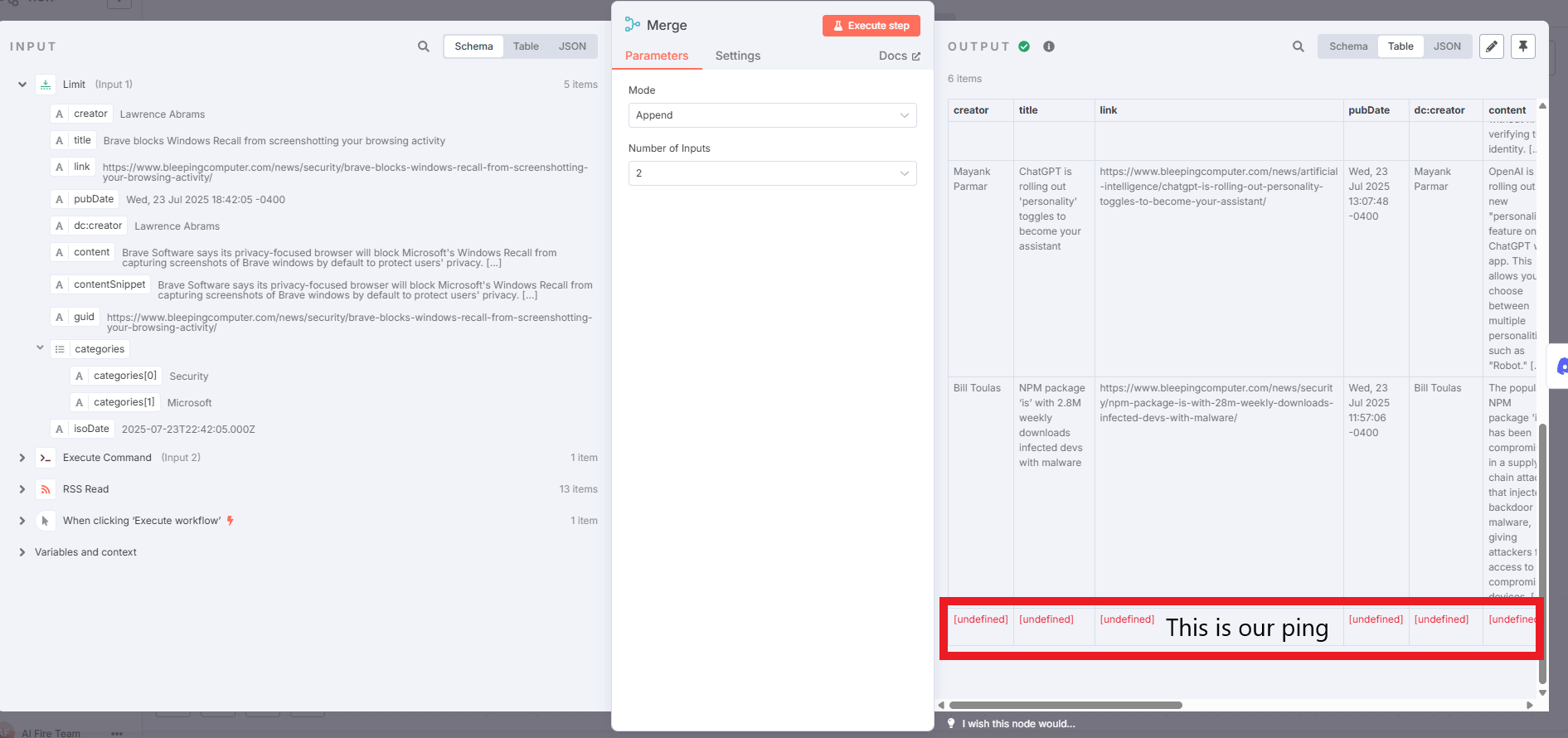
Task: Expand the RSS Read input
Action: point(22,489)
